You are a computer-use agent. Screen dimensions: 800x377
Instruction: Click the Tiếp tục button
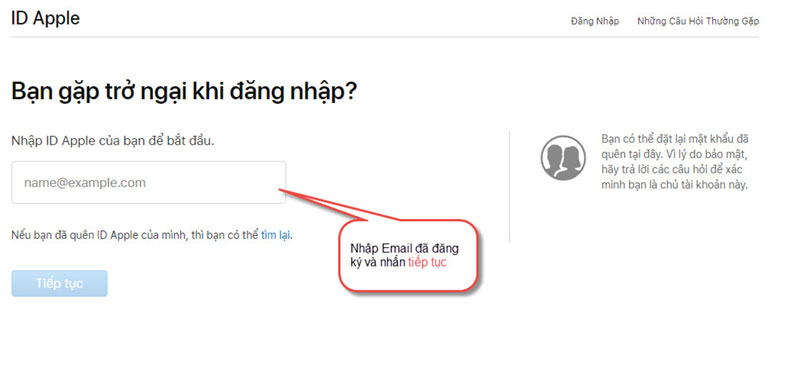[x=60, y=284]
